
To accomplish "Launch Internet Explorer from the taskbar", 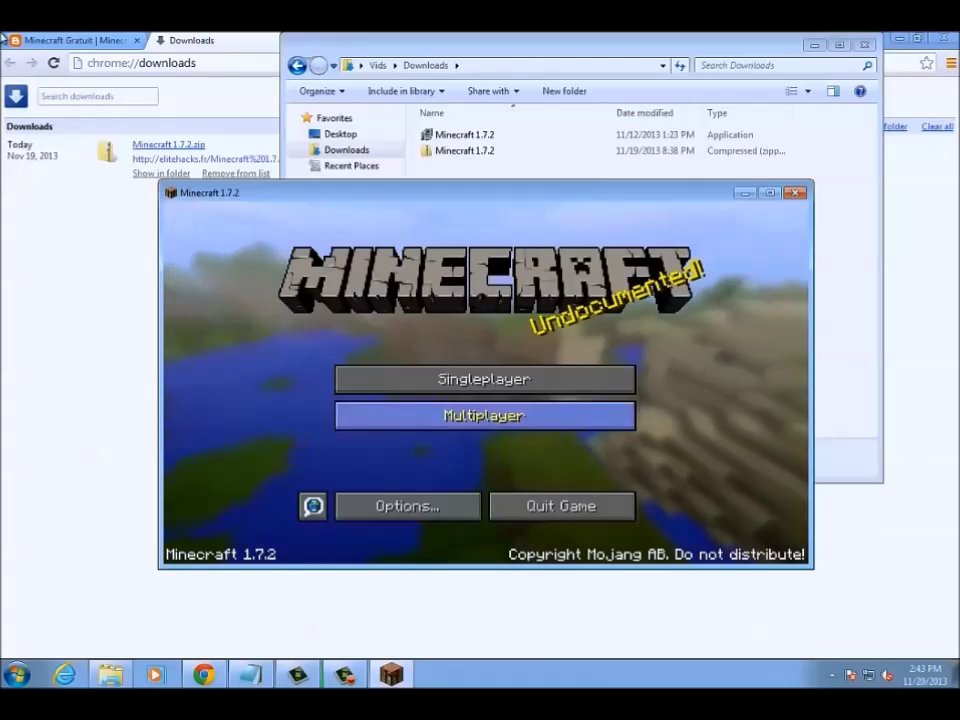I will tap(64, 675).
